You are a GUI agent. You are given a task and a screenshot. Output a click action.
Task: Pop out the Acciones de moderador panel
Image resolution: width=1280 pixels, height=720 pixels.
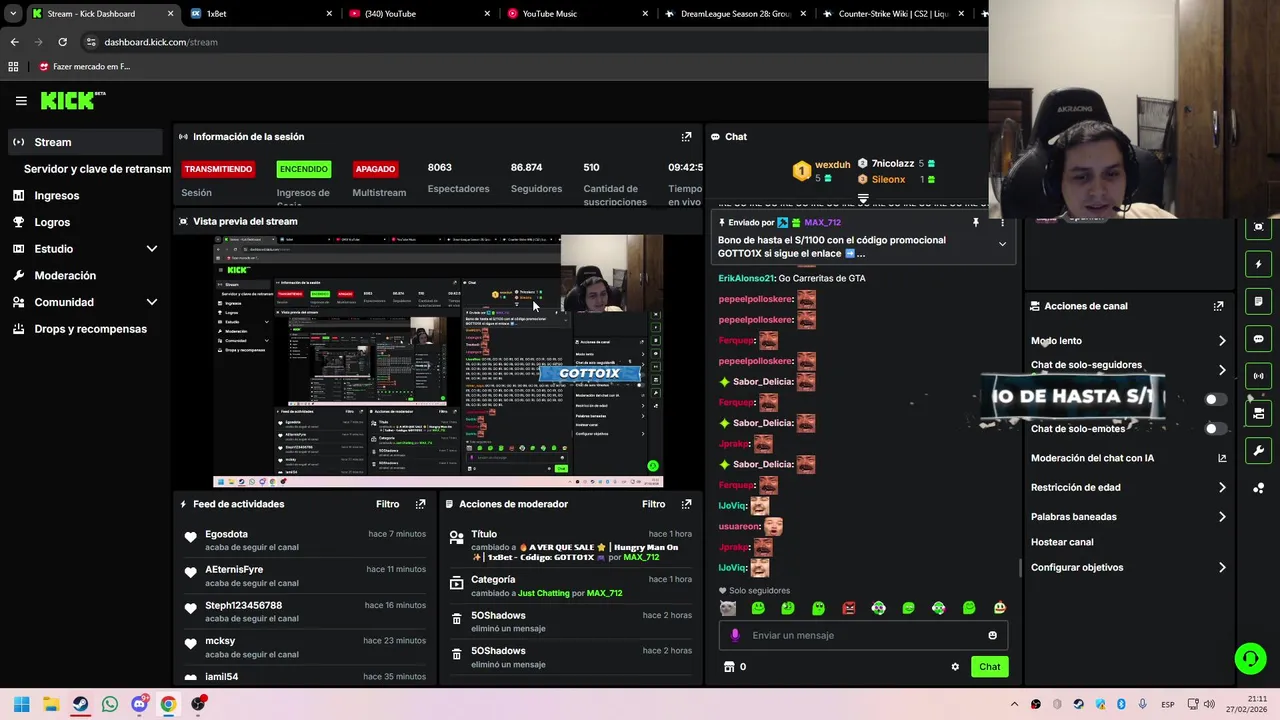686,504
